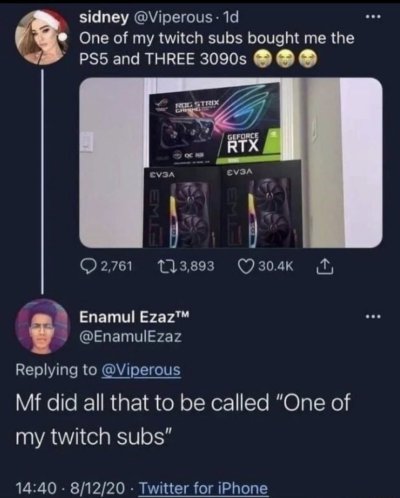Open sidney's profile picture with Santa hat
Image resolution: width=400 pixels, height=498 pixels.
41,36
